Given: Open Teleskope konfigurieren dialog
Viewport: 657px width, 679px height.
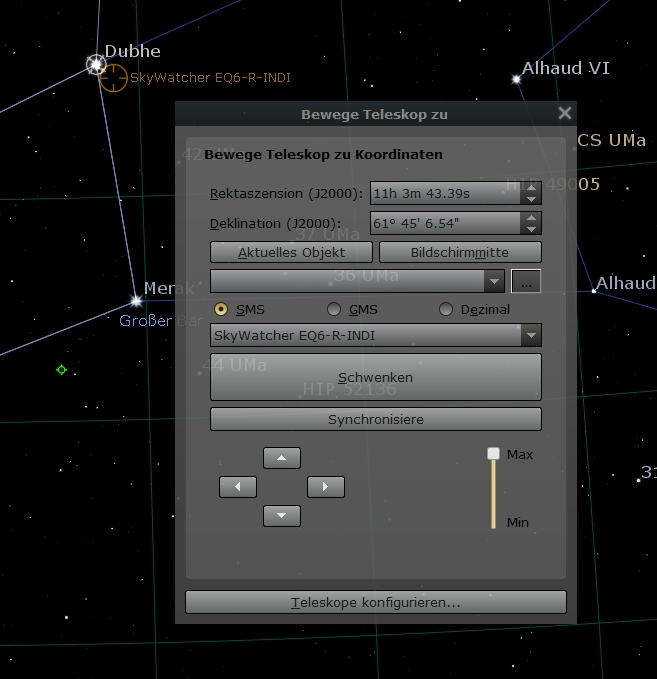Looking at the screenshot, I should pos(375,602).
